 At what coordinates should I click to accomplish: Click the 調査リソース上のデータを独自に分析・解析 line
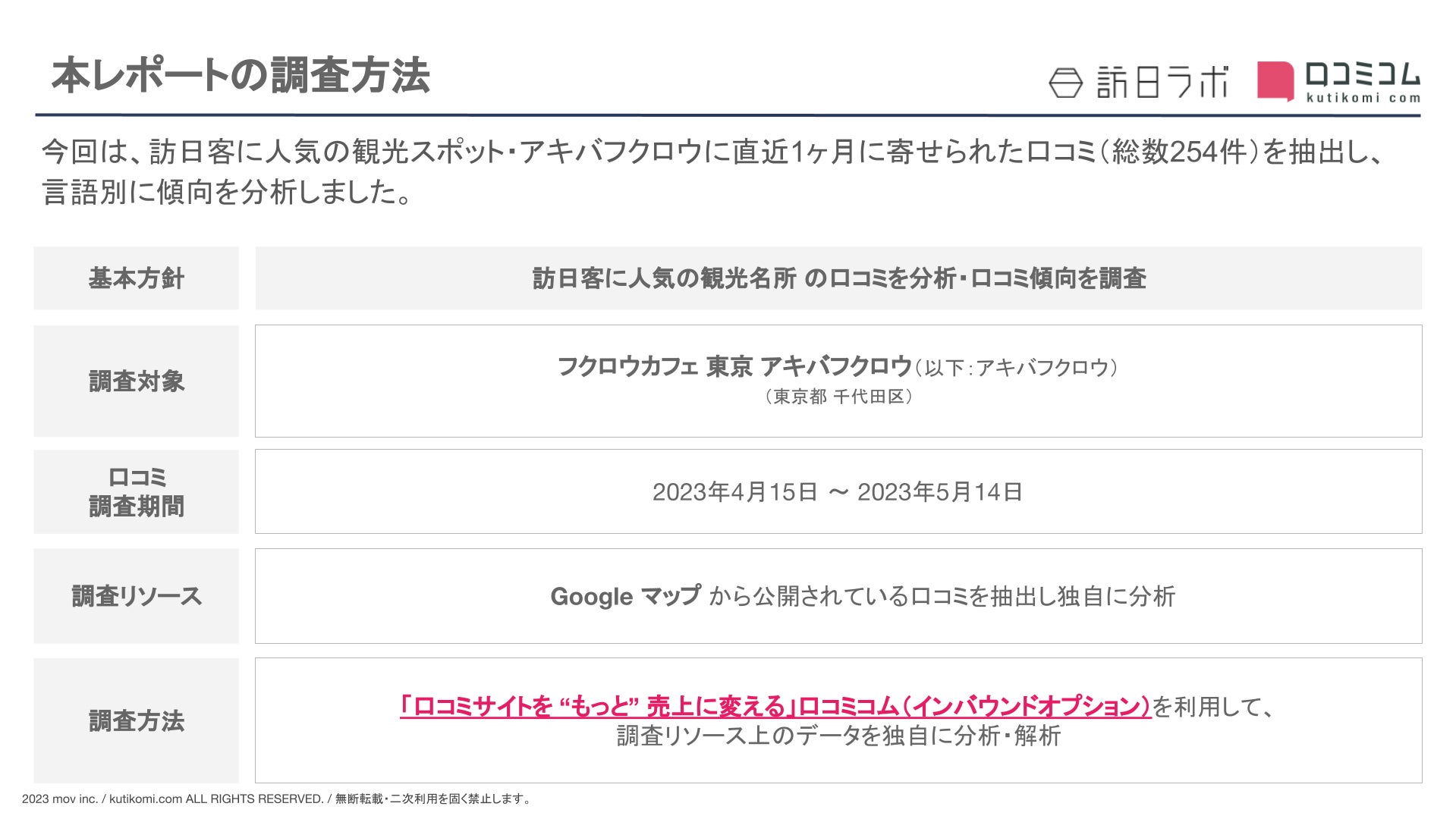tap(838, 736)
